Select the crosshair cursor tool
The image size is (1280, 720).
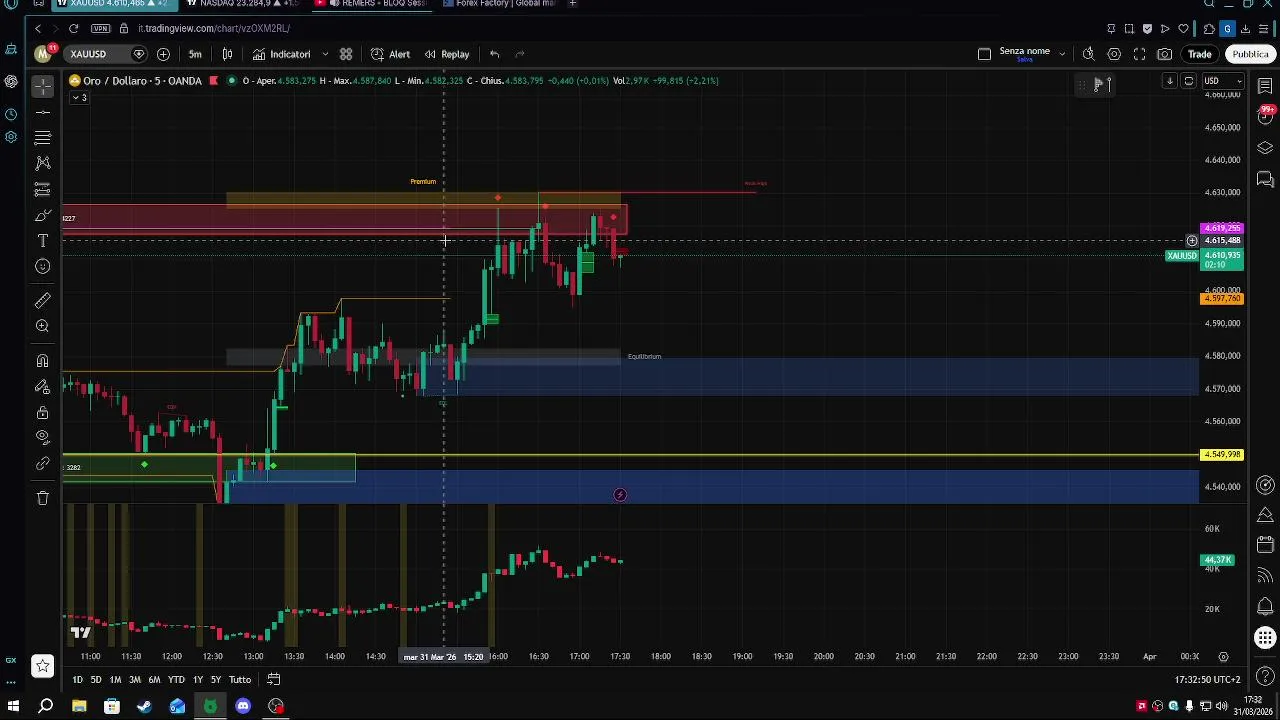pos(42,86)
